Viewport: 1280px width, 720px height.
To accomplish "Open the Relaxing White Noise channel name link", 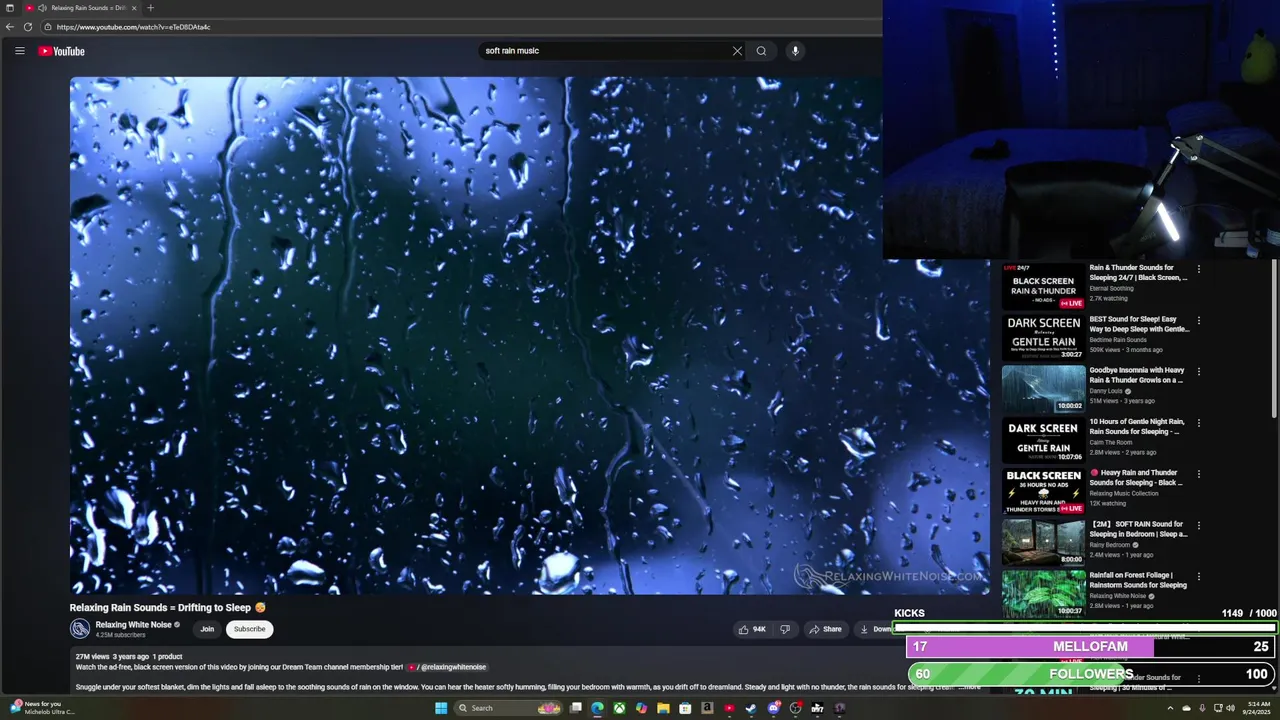I will (x=133, y=625).
